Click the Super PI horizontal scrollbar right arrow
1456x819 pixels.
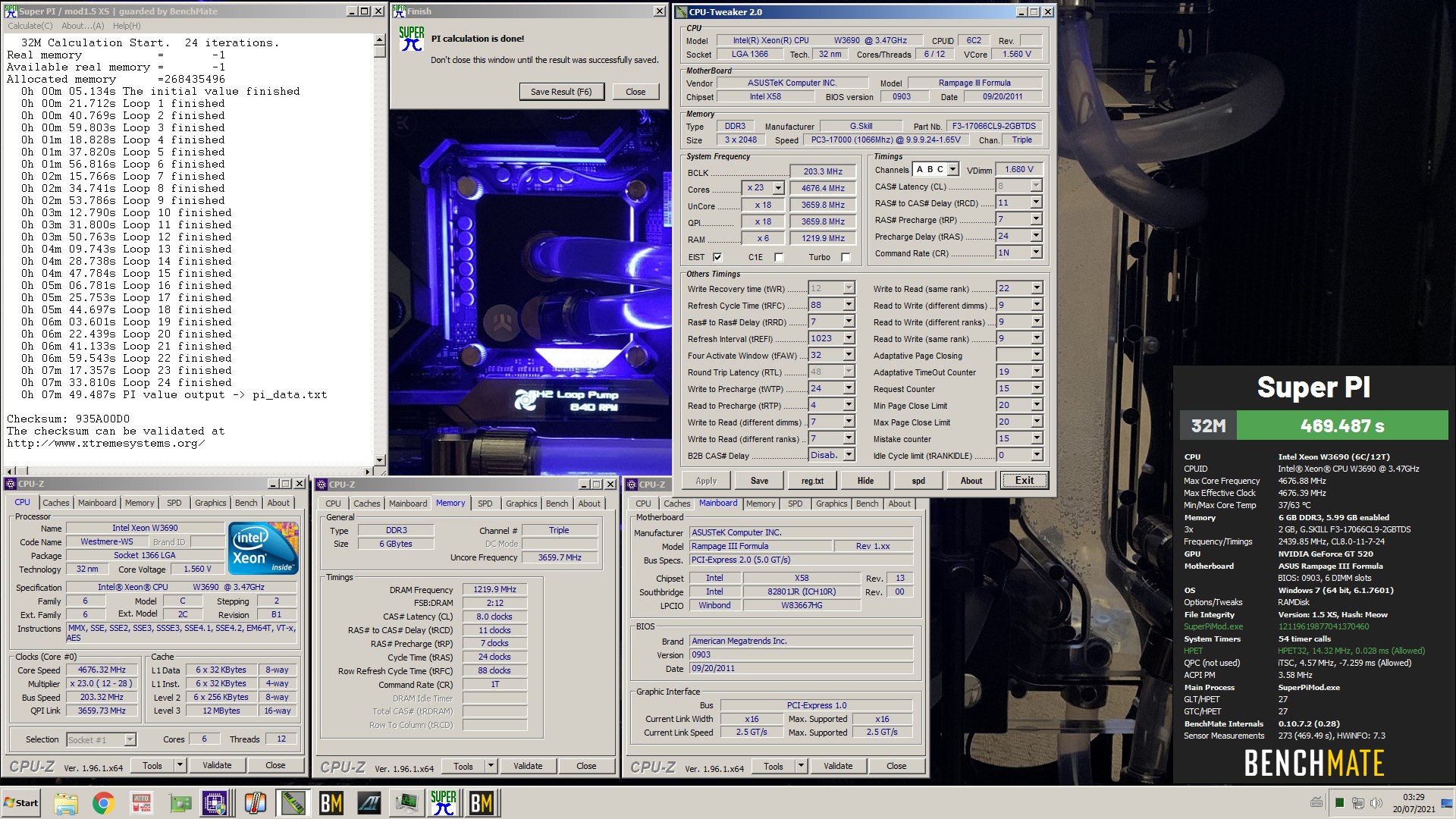(369, 471)
